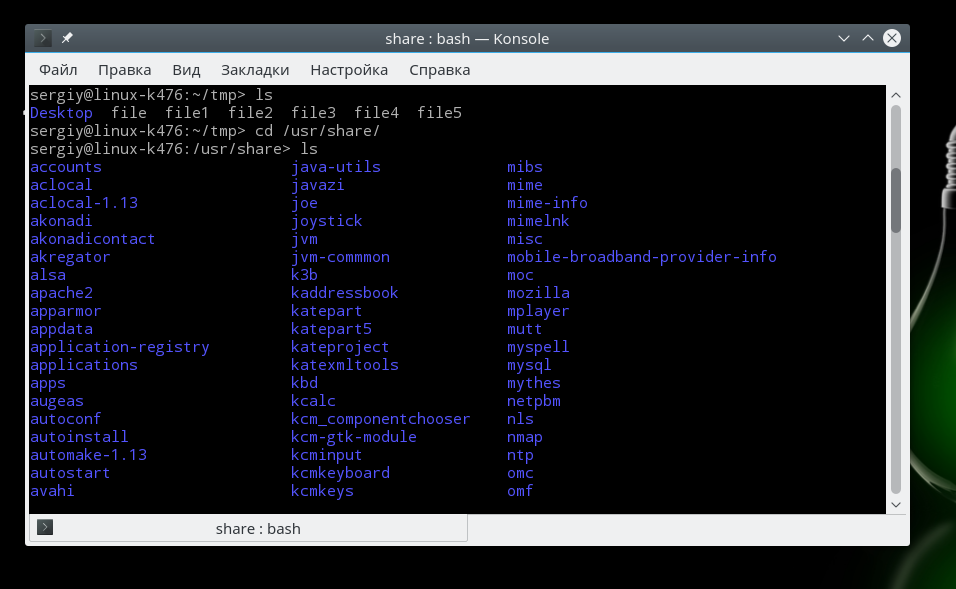Viewport: 956px width, 589px height.
Task: Click the autoinstall directory name
Action: [x=79, y=437]
